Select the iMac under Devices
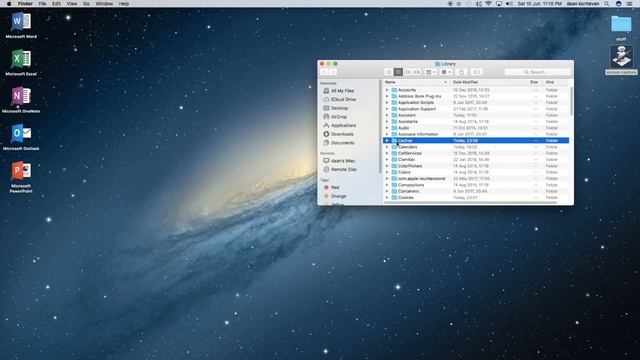640x360 pixels. [339, 161]
